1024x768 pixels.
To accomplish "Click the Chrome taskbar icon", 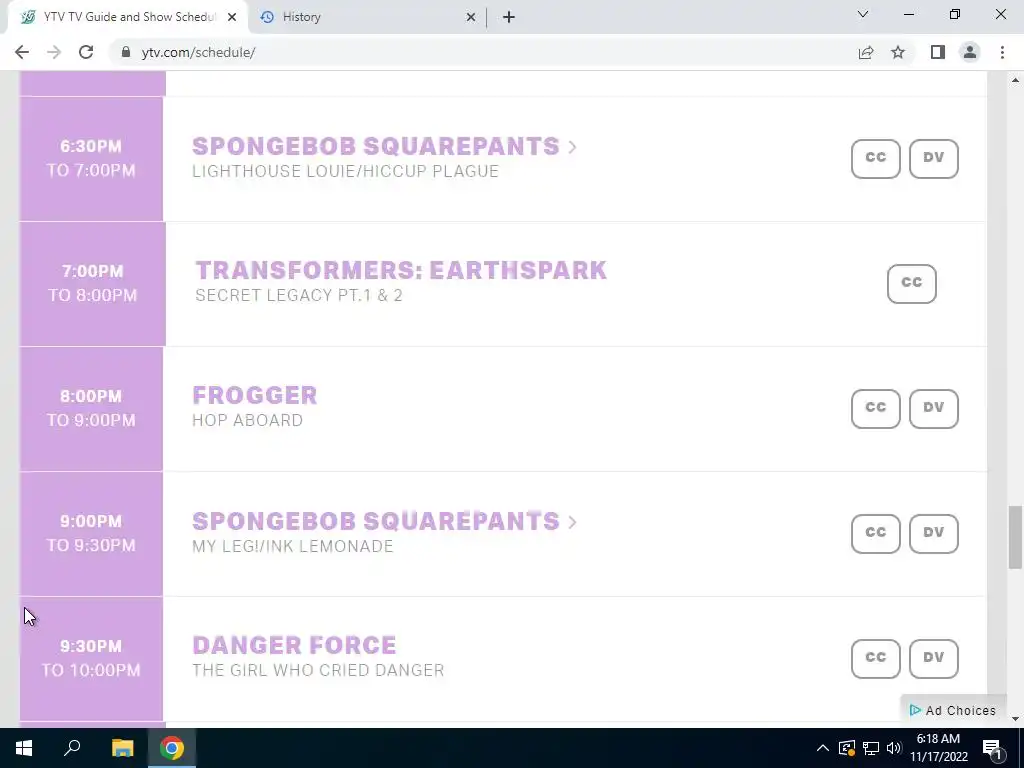I will coord(172,748).
